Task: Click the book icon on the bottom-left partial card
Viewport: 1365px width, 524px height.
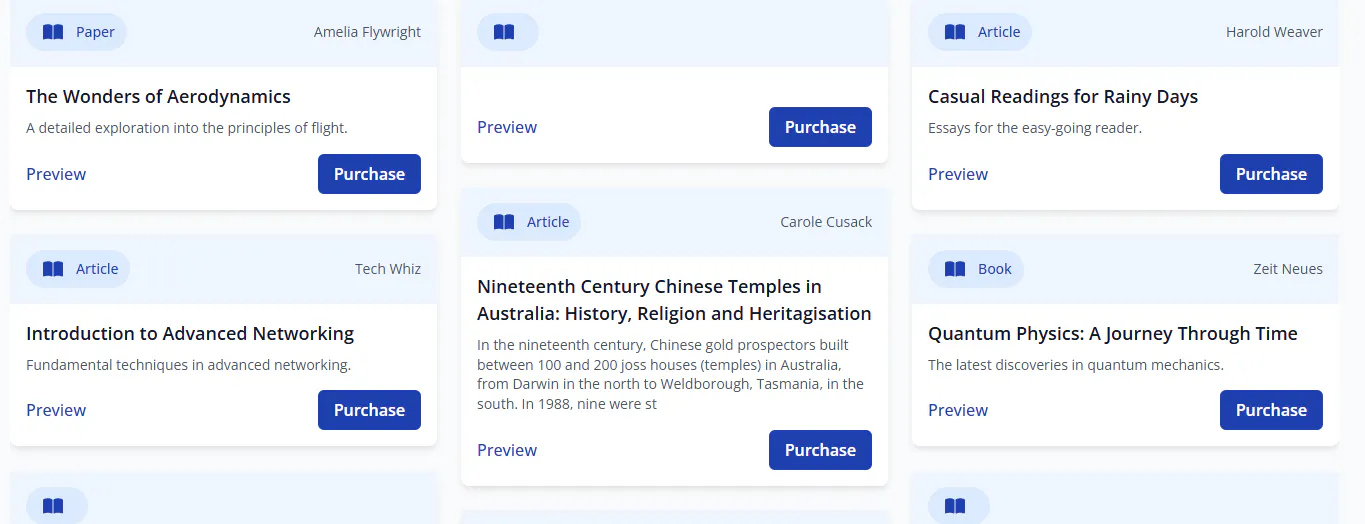Action: (x=53, y=506)
